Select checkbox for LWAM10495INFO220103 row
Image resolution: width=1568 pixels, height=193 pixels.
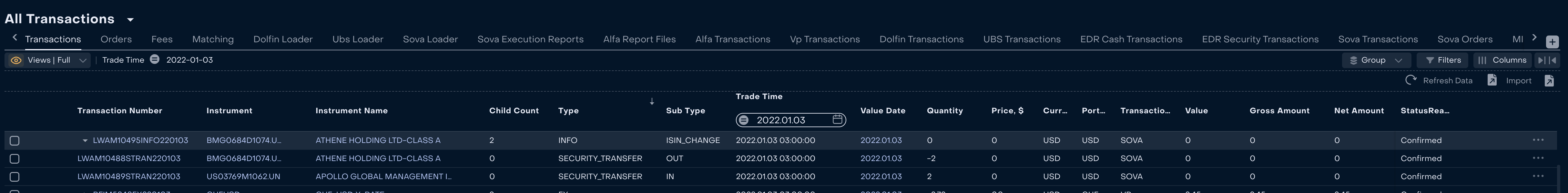(15, 141)
